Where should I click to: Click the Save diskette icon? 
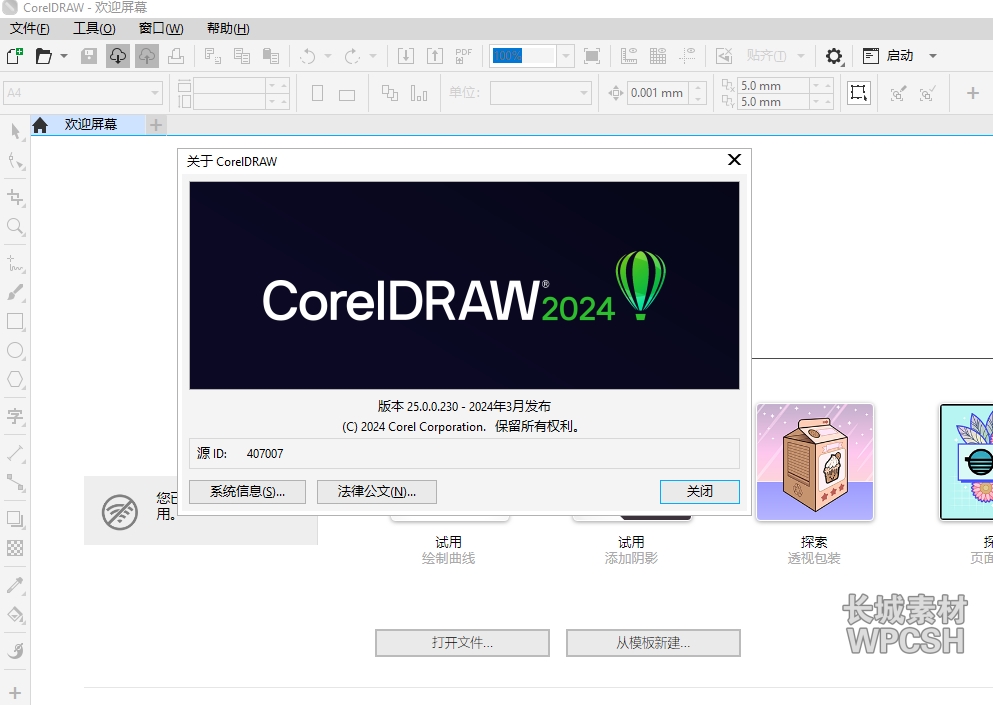[89, 56]
